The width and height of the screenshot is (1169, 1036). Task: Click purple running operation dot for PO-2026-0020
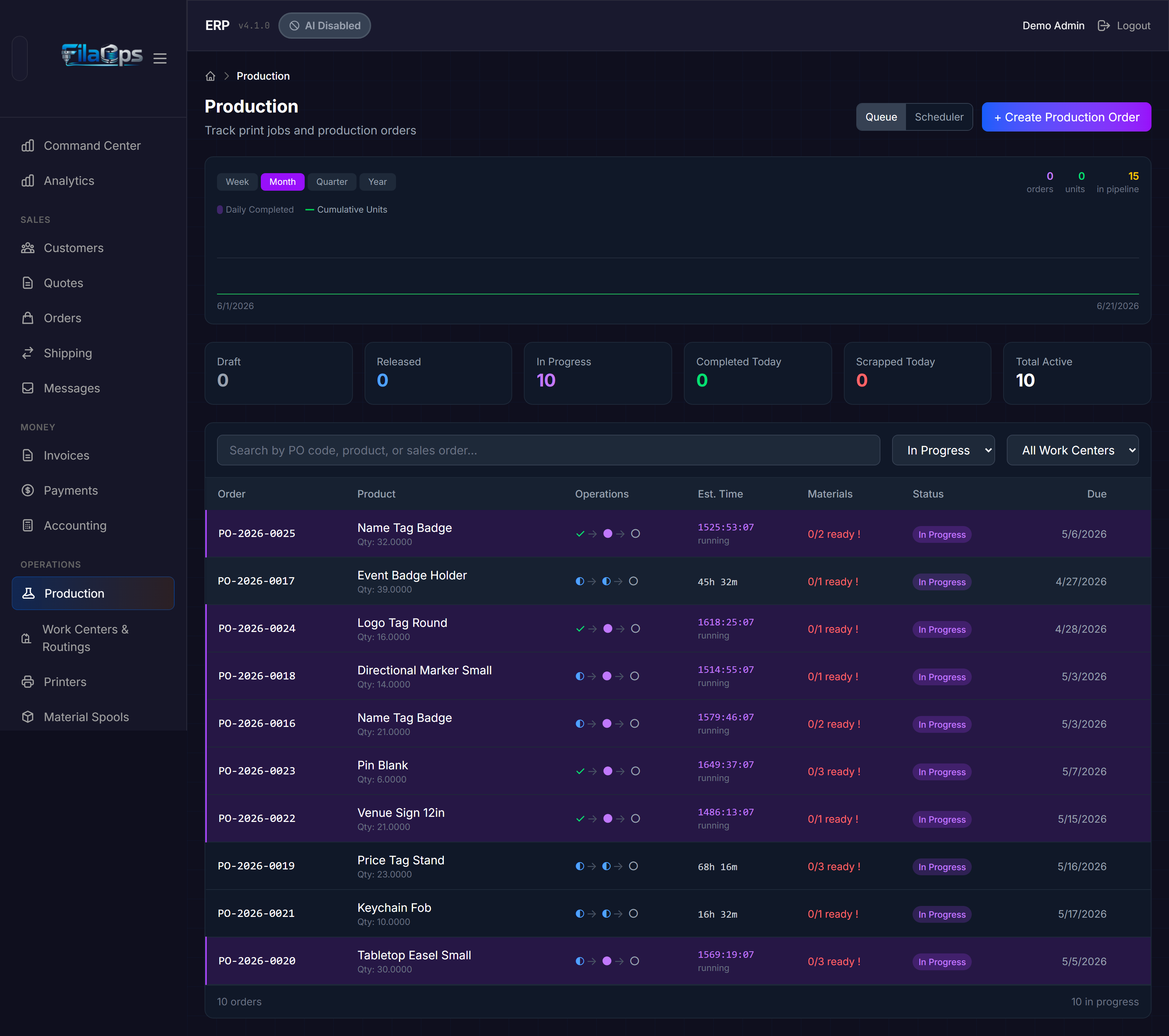tap(607, 961)
